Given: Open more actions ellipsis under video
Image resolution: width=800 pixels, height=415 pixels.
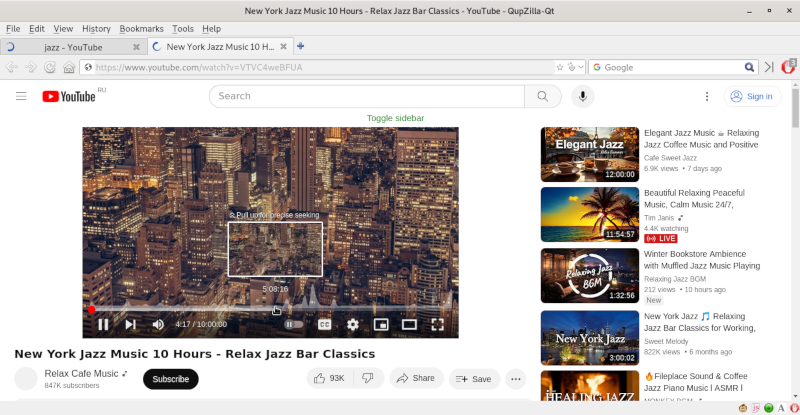Looking at the screenshot, I should point(516,379).
